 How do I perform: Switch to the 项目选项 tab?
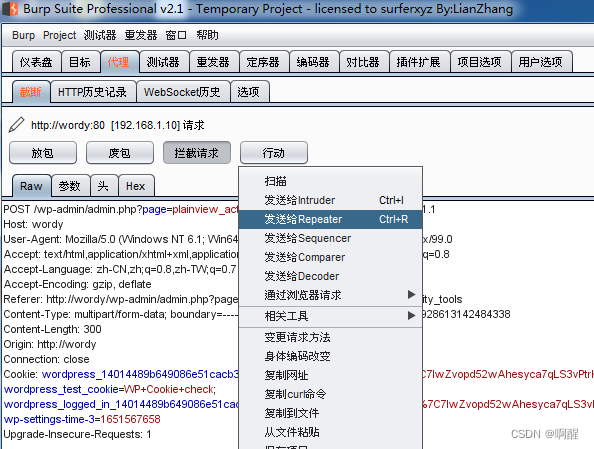(x=480, y=62)
